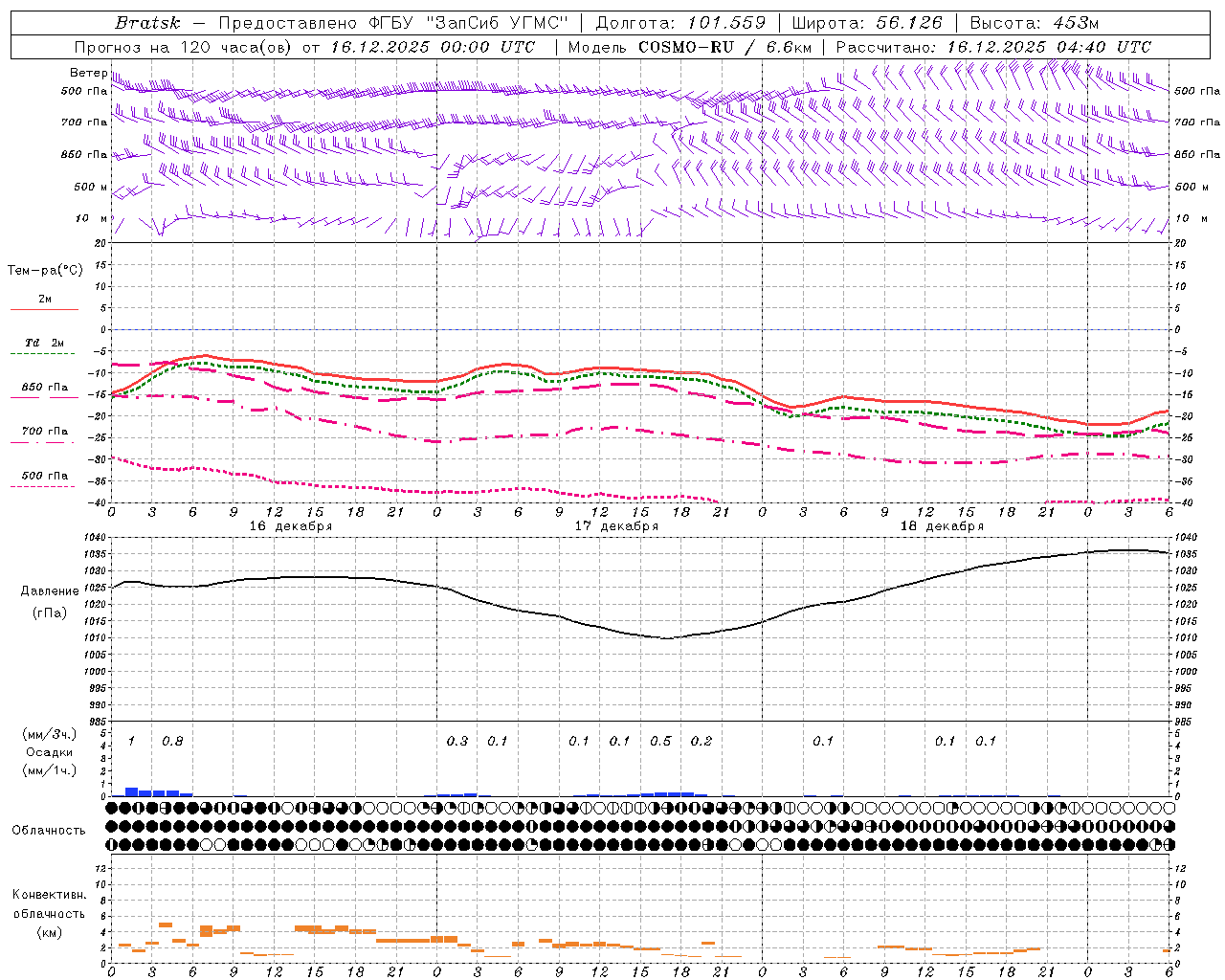This screenshot has width=1225, height=980.
Task: Click the (гПа) pressure unit label
Action: click(50, 613)
